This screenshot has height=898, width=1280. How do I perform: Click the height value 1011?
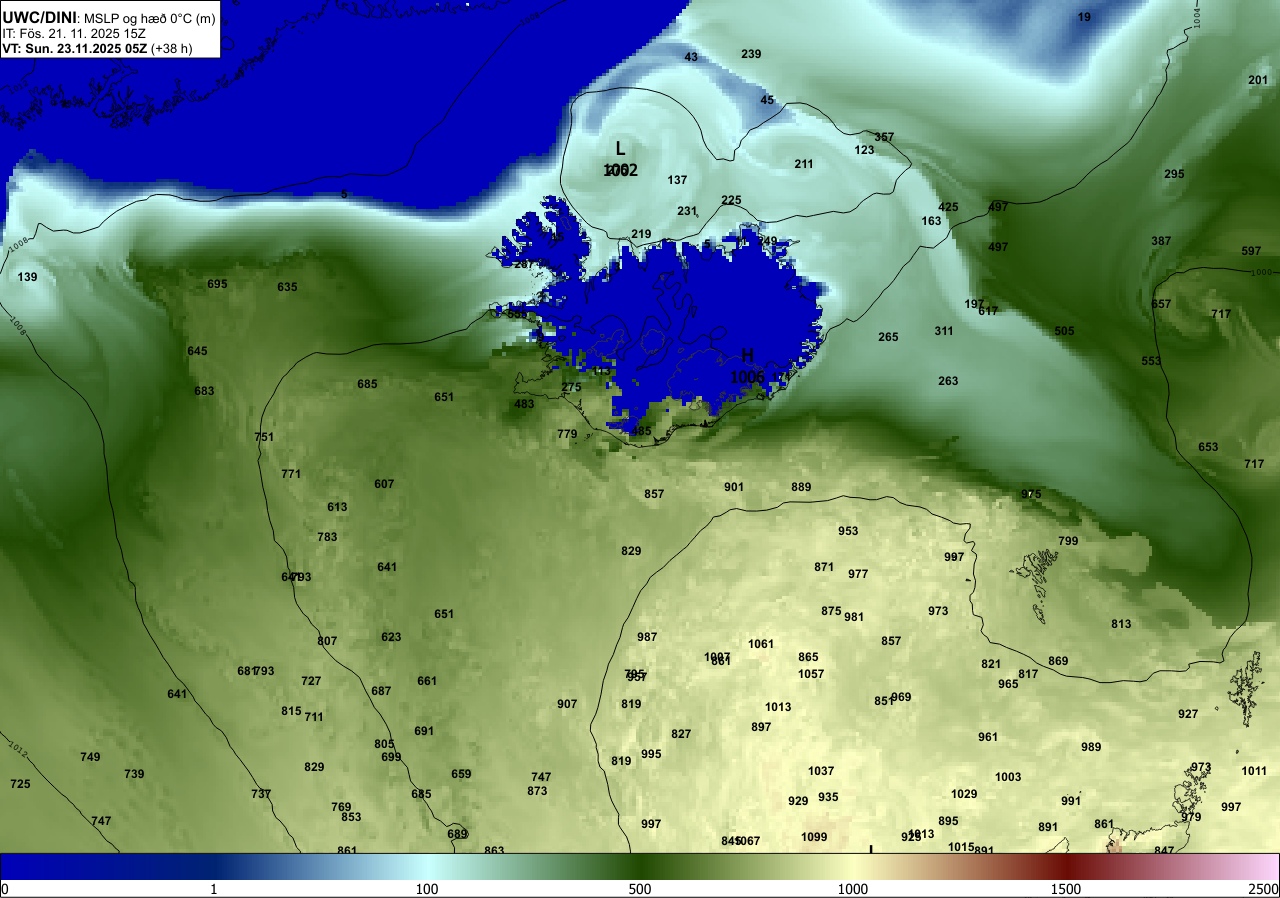[1254, 771]
